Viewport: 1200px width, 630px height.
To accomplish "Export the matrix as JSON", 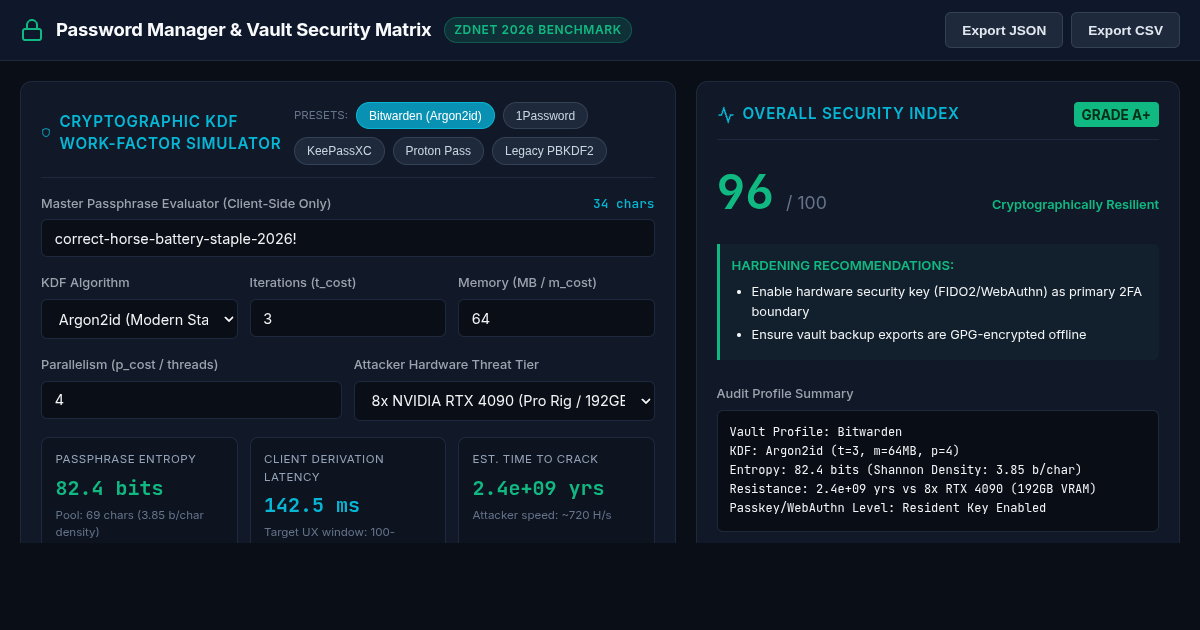I will (x=1004, y=30).
